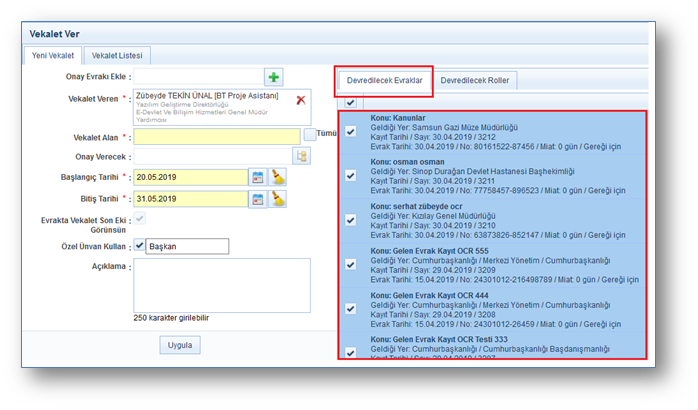Screen dimensions: 698x410
Task: Toggle select-all checkbox above document list
Action: coord(350,103)
